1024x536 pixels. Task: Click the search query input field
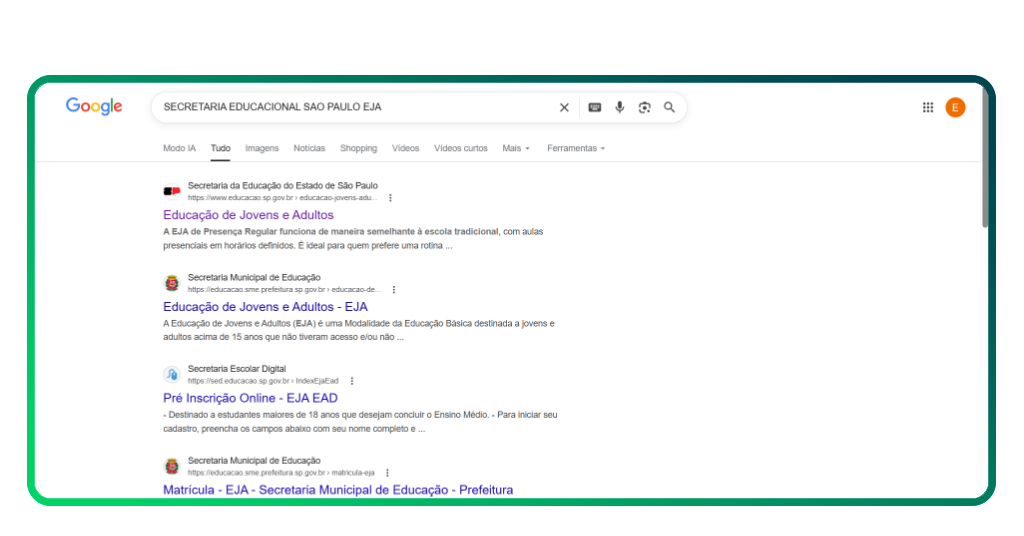(x=350, y=107)
